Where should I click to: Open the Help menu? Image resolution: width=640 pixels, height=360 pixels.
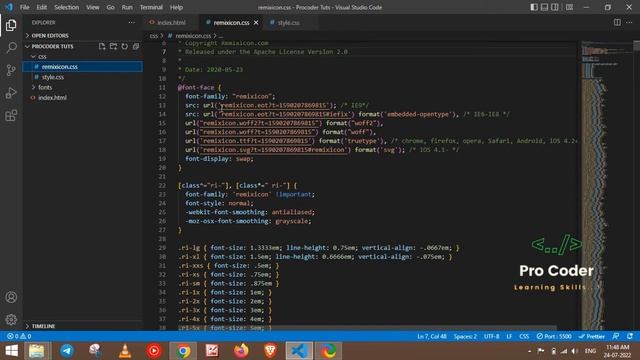(x=176, y=7)
